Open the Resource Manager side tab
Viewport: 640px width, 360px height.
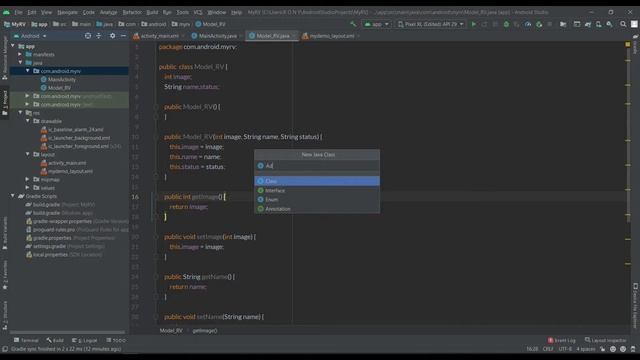click(x=5, y=57)
